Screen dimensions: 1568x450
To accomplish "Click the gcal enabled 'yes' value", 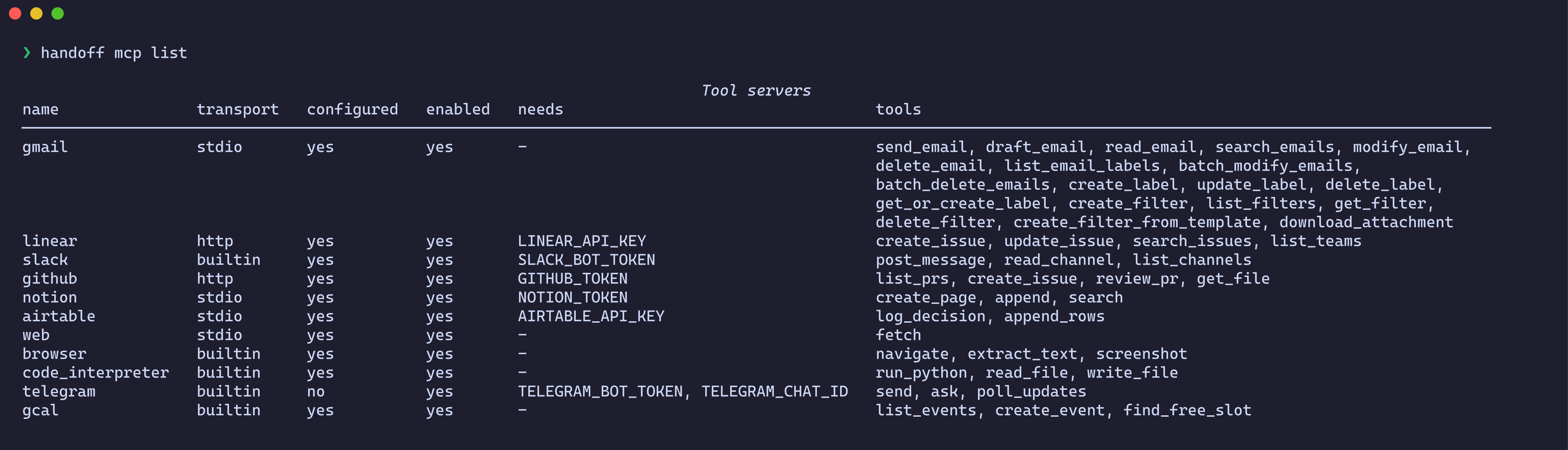I will click(440, 411).
